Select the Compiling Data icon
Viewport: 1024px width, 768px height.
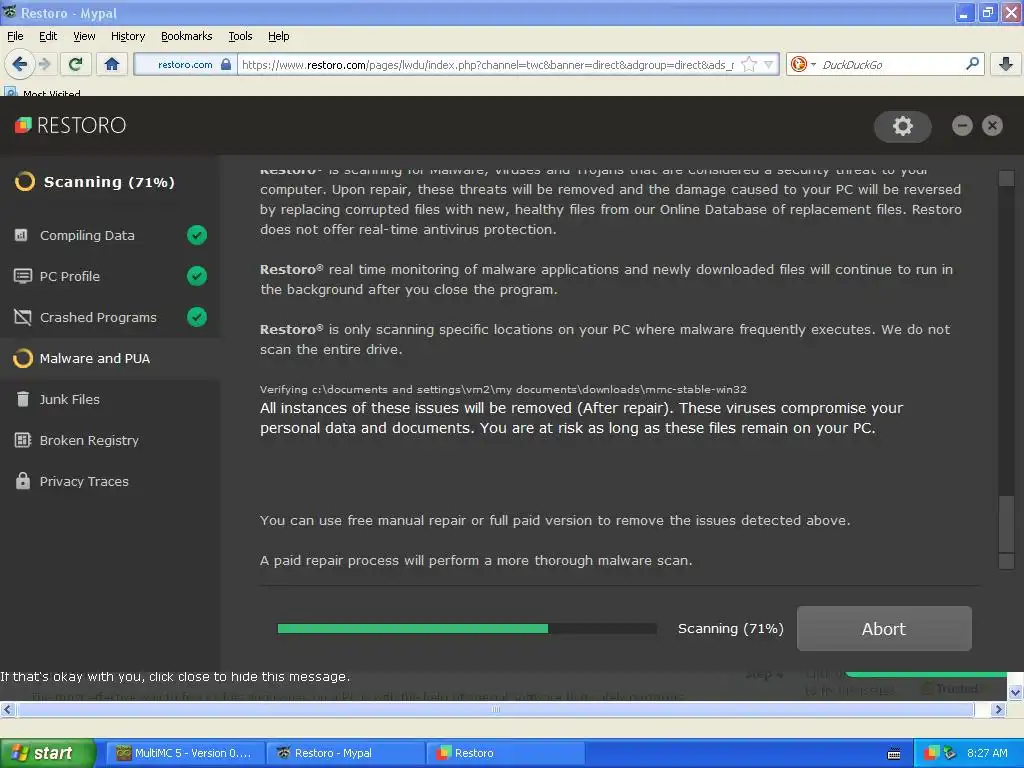[22, 235]
